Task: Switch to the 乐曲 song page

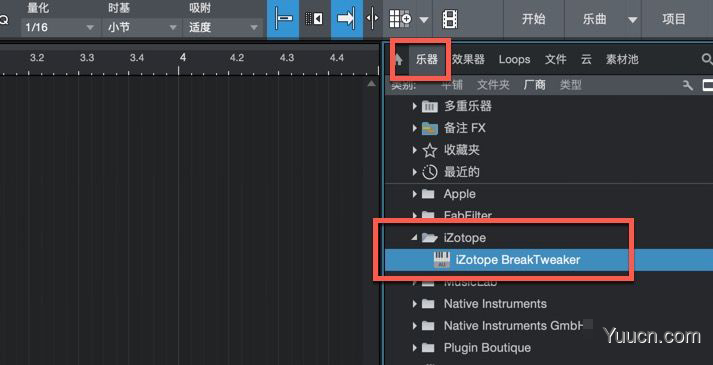Action: click(x=594, y=19)
